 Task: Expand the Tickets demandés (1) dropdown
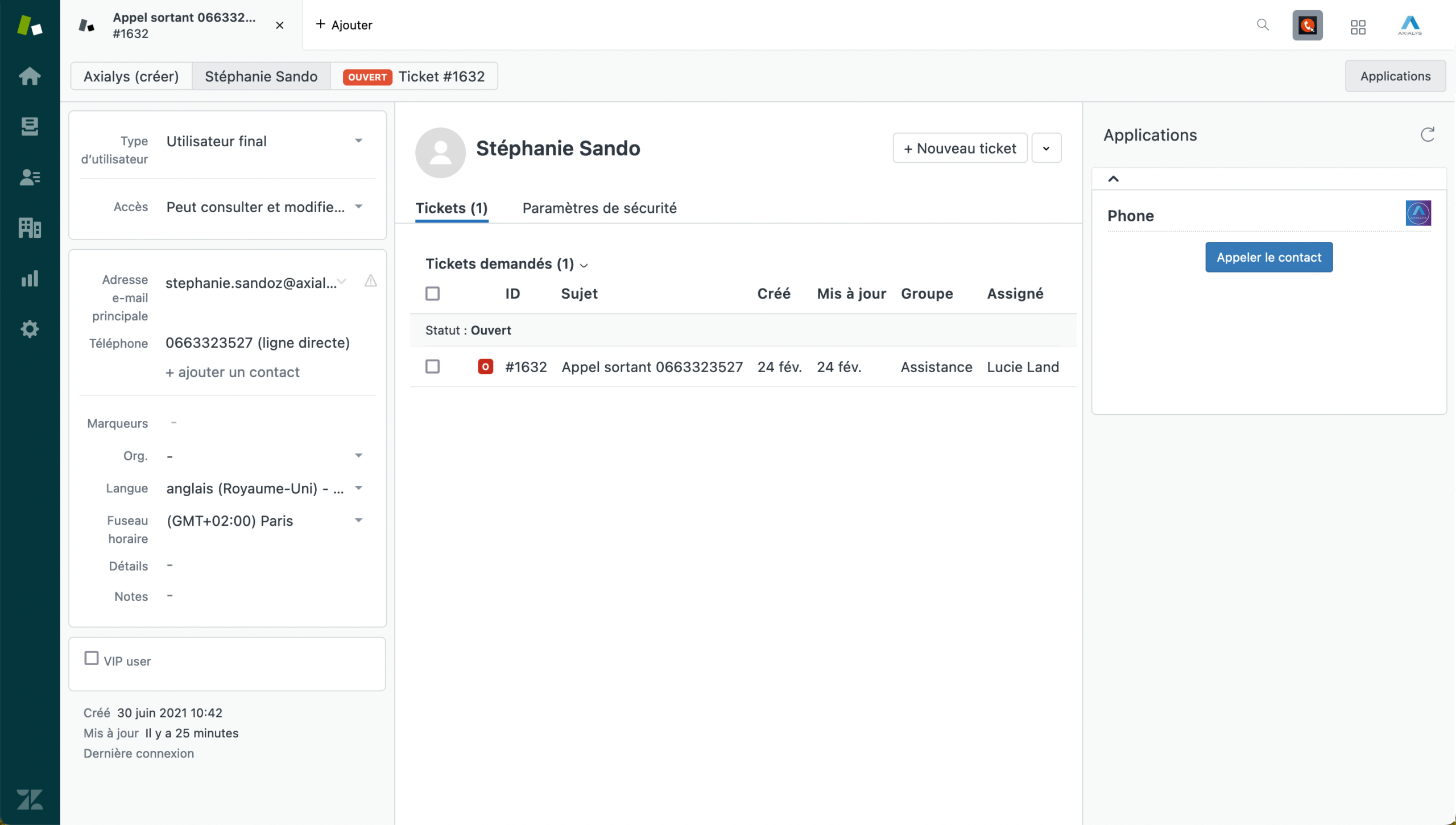pyautogui.click(x=507, y=264)
